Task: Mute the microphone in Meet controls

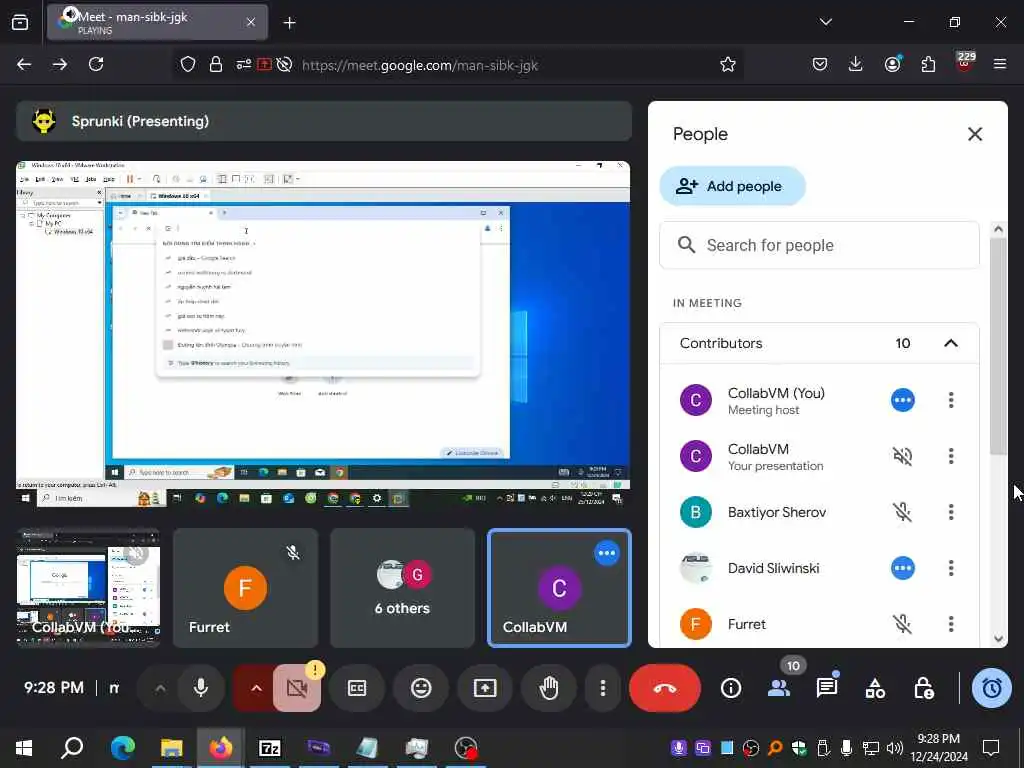Action: 201,688
